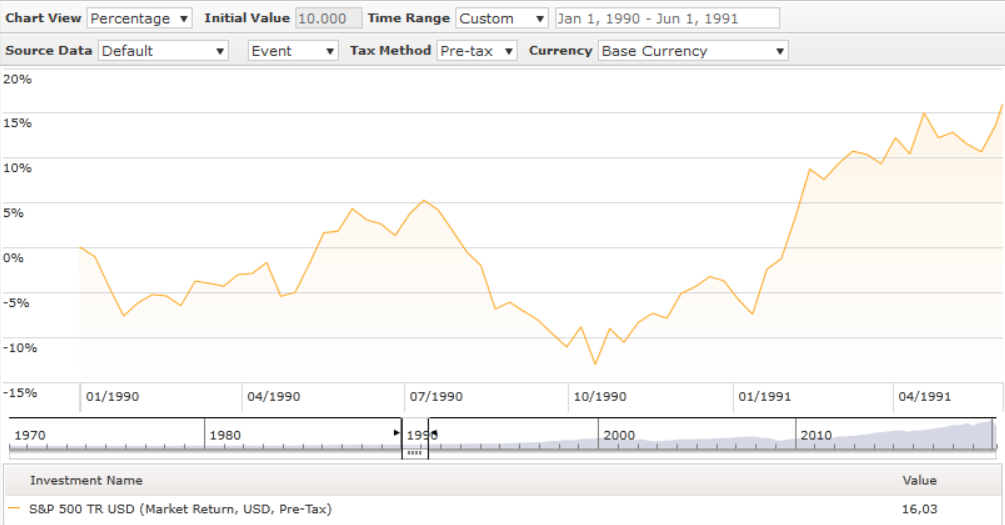Click the left handle arrow of timeline range
The width and height of the screenshot is (1005, 525).
click(x=398, y=433)
